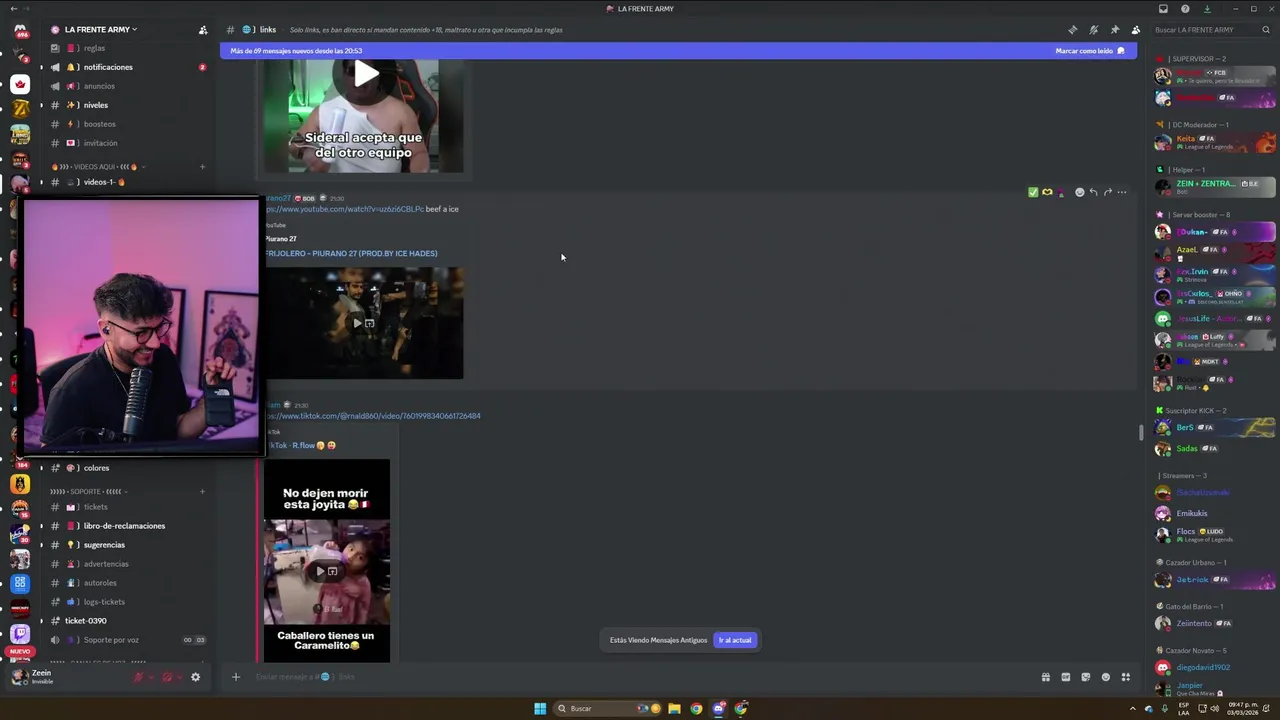Open the sticker picker
Screen dimensions: 1280x720
(x=1086, y=677)
